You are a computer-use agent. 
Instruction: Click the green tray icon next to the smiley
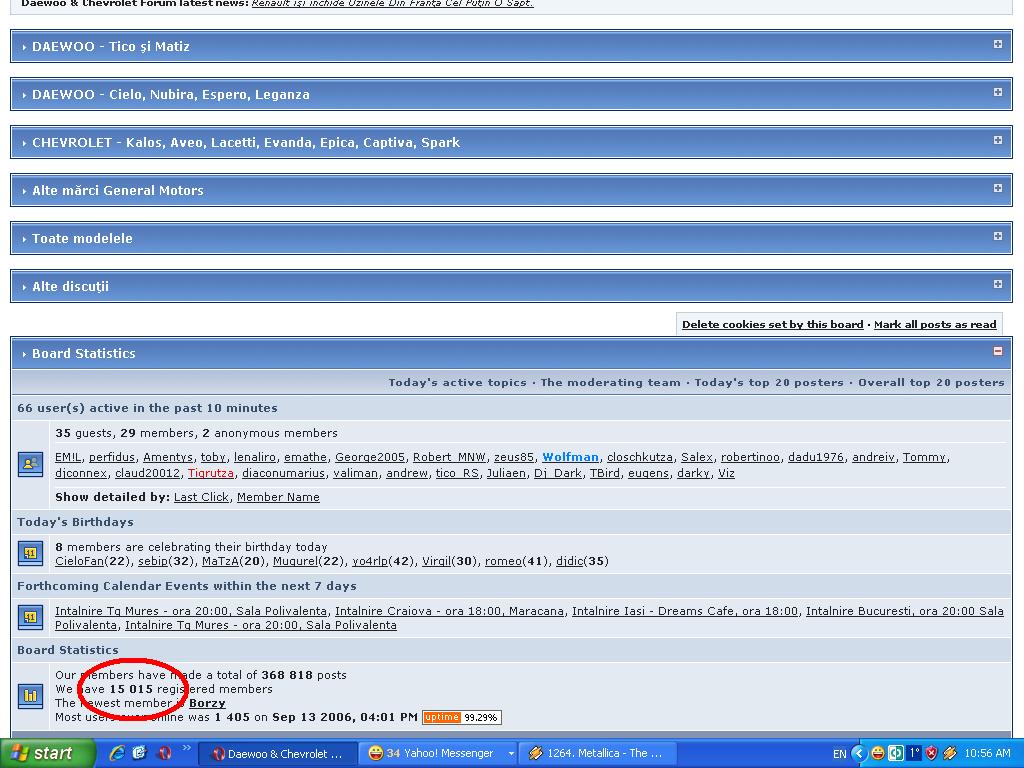coord(896,754)
